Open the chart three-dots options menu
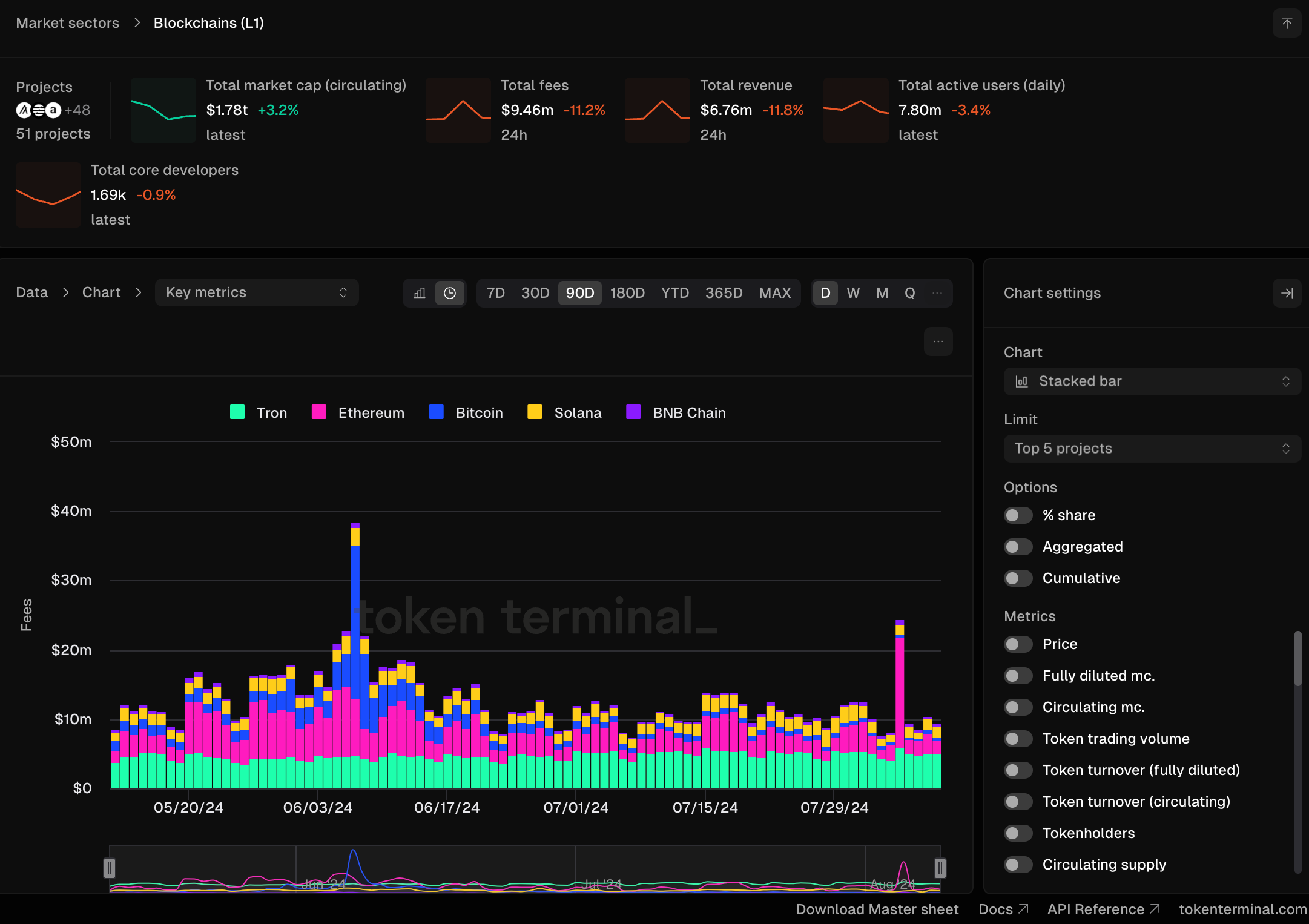 pyautogui.click(x=938, y=342)
